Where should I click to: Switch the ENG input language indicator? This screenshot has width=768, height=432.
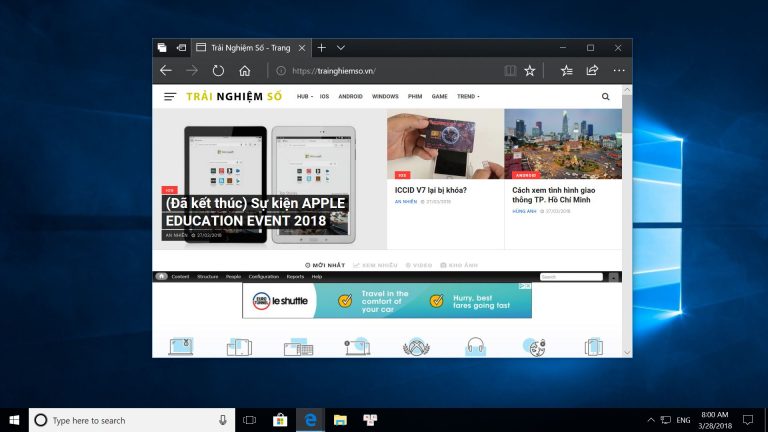click(683, 420)
